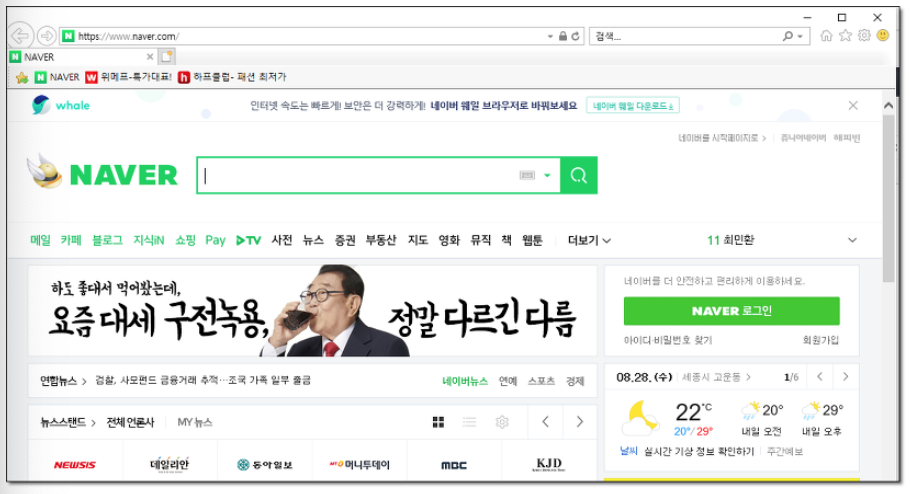Go to previous 뉴스스탠드 page arrow
The height and width of the screenshot is (494, 910).
click(546, 422)
